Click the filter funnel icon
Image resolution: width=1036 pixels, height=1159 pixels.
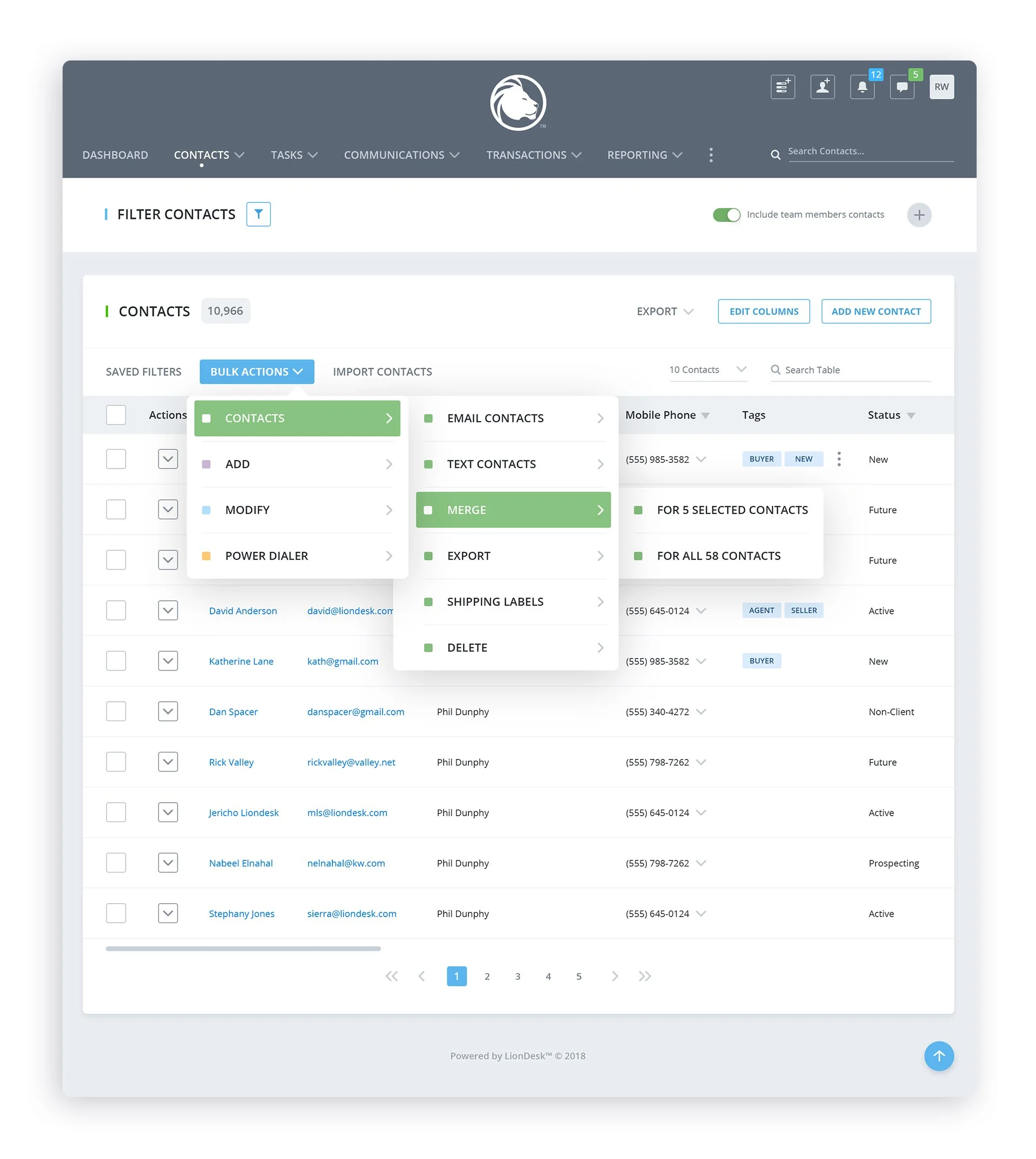(x=258, y=214)
